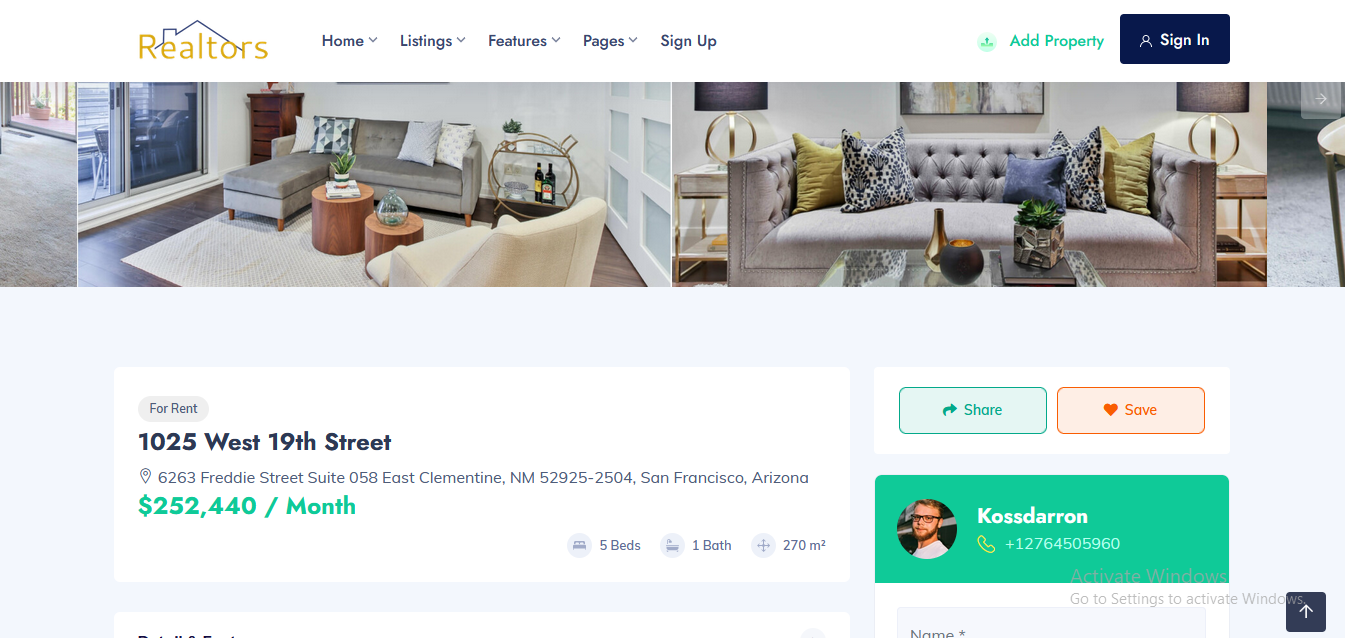Click the phone icon next to agent number
The width and height of the screenshot is (1345, 638).
(986, 544)
